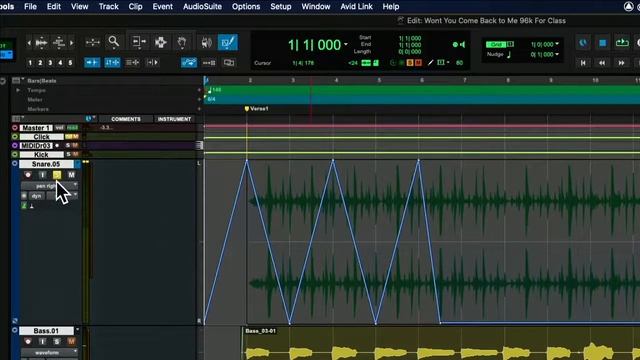This screenshot has width=640, height=360.
Task: Expand the Tempo ruler disclosure triangle
Action: click(18, 90)
